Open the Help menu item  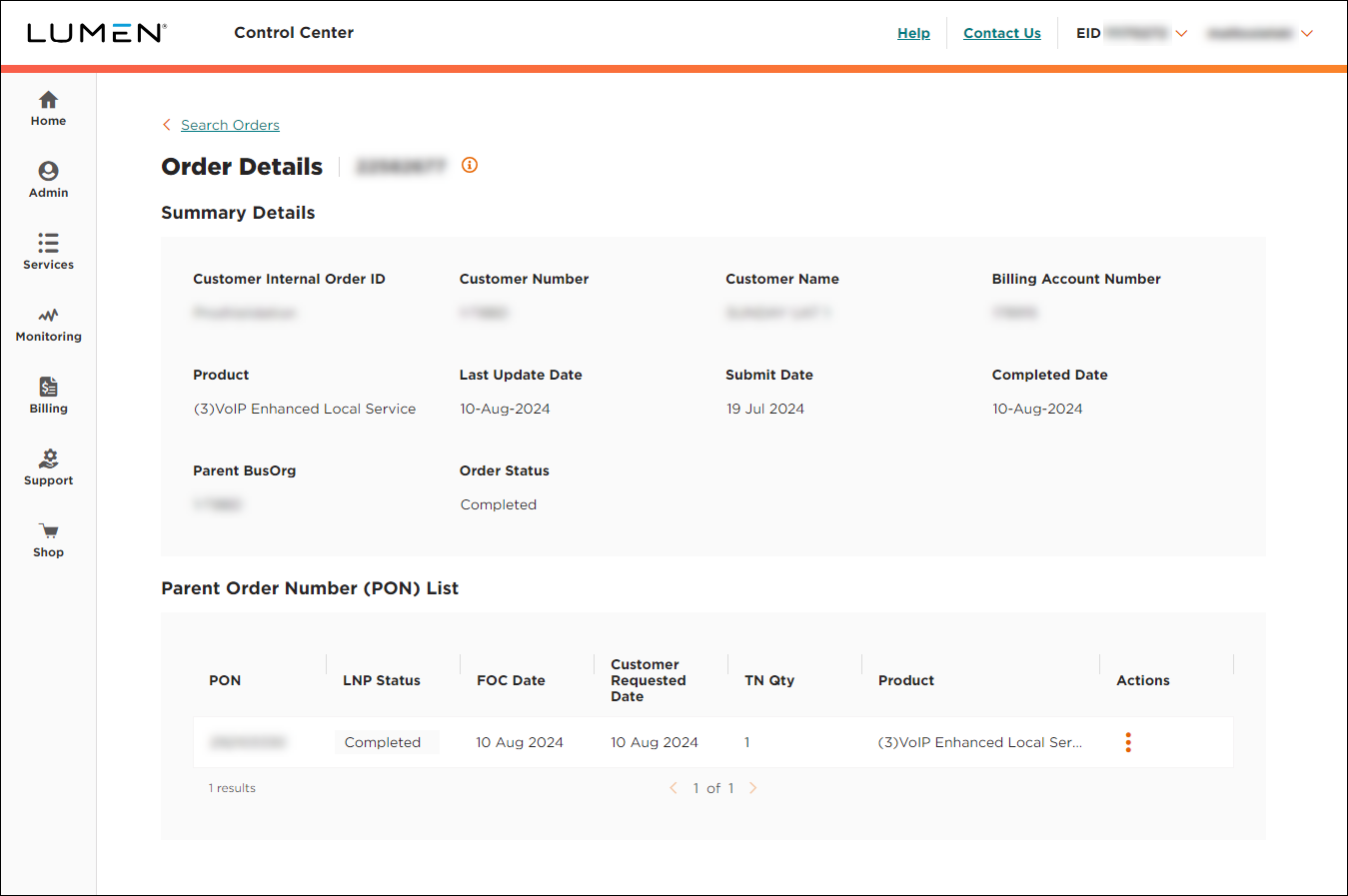click(x=913, y=33)
